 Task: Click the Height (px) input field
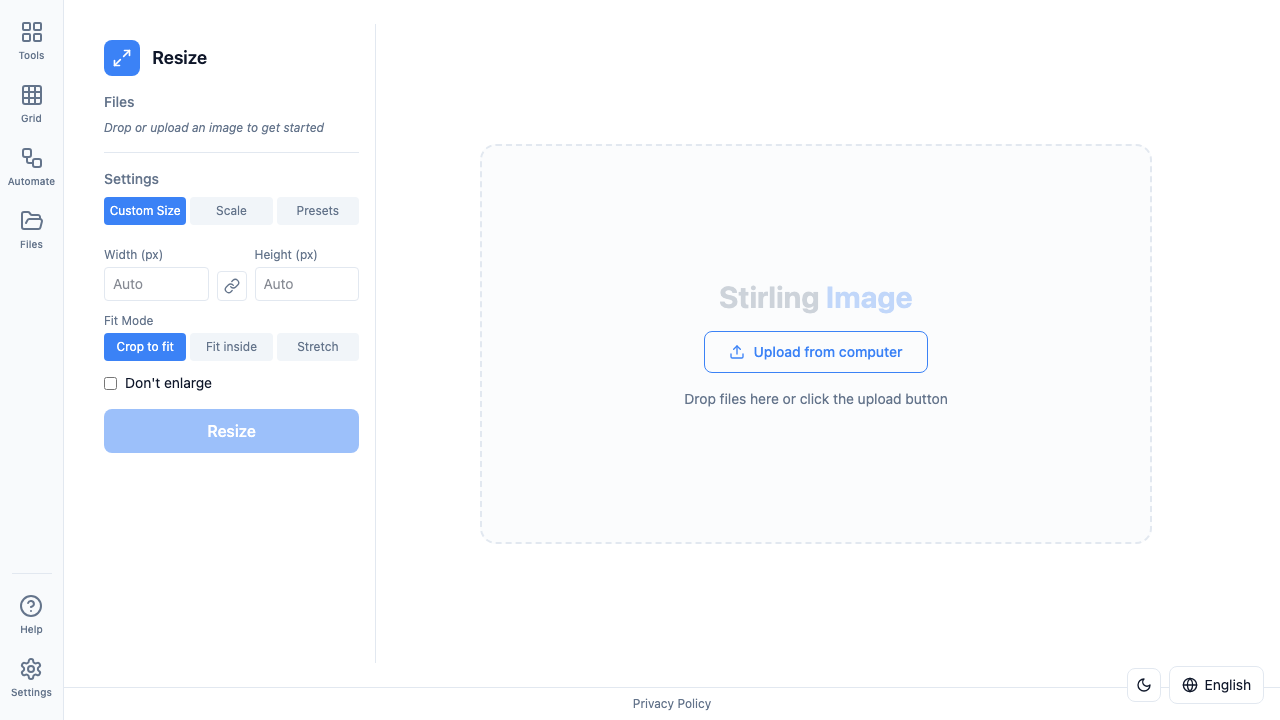pyautogui.click(x=307, y=284)
